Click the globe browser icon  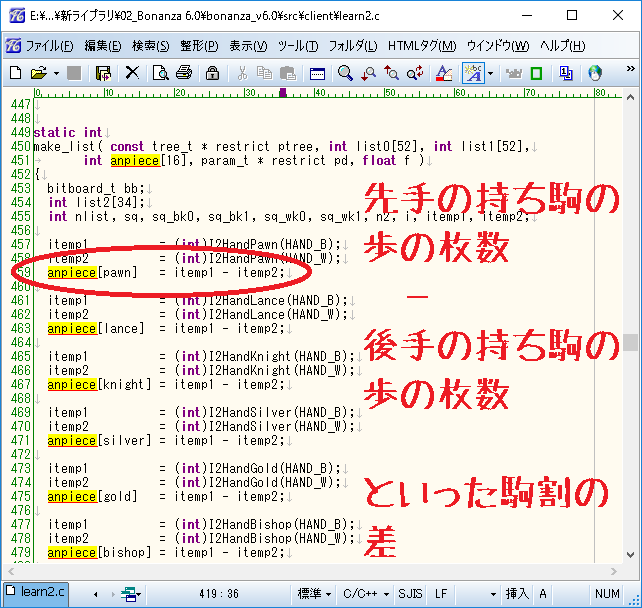coord(595,73)
